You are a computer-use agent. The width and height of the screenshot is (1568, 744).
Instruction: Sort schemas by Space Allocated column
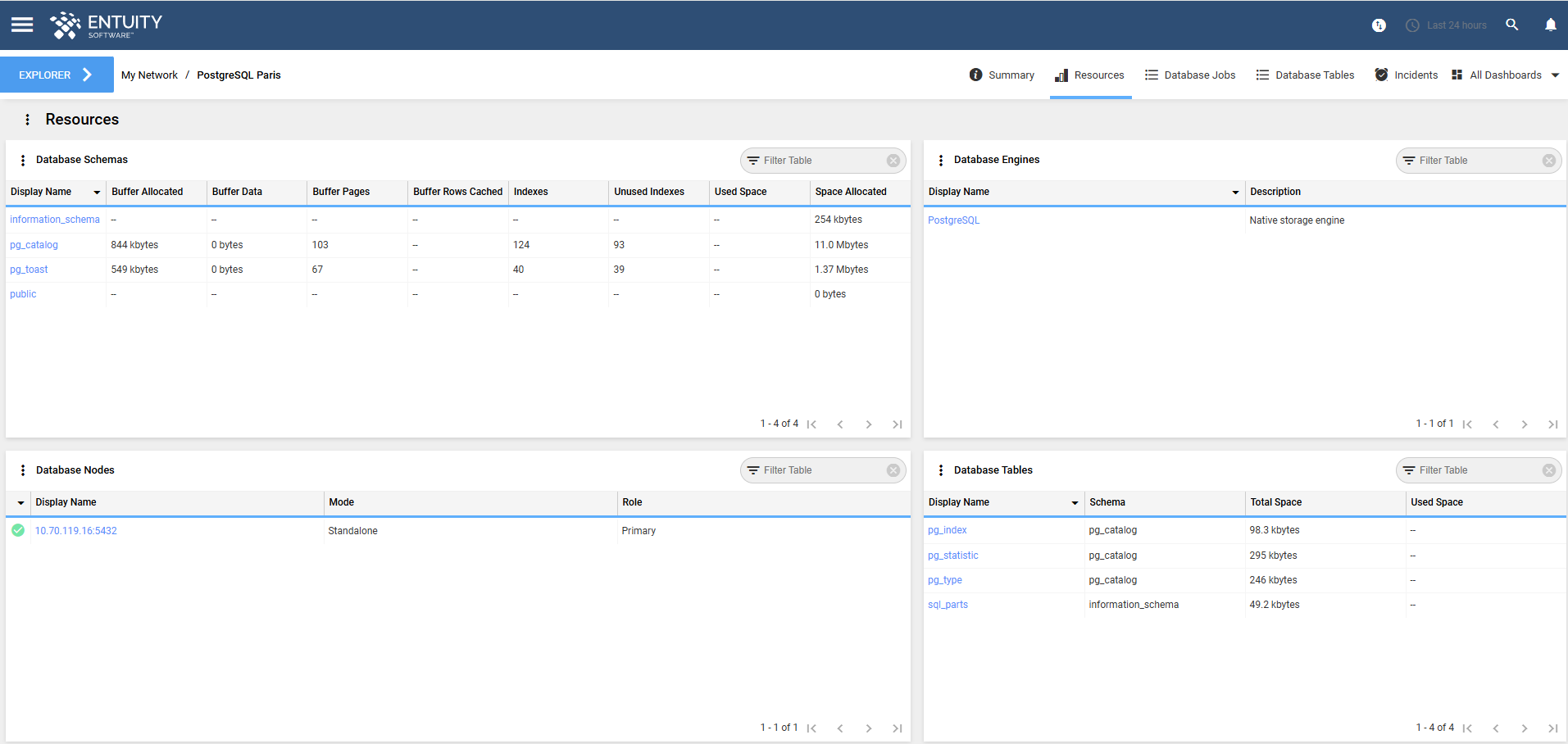tap(851, 192)
